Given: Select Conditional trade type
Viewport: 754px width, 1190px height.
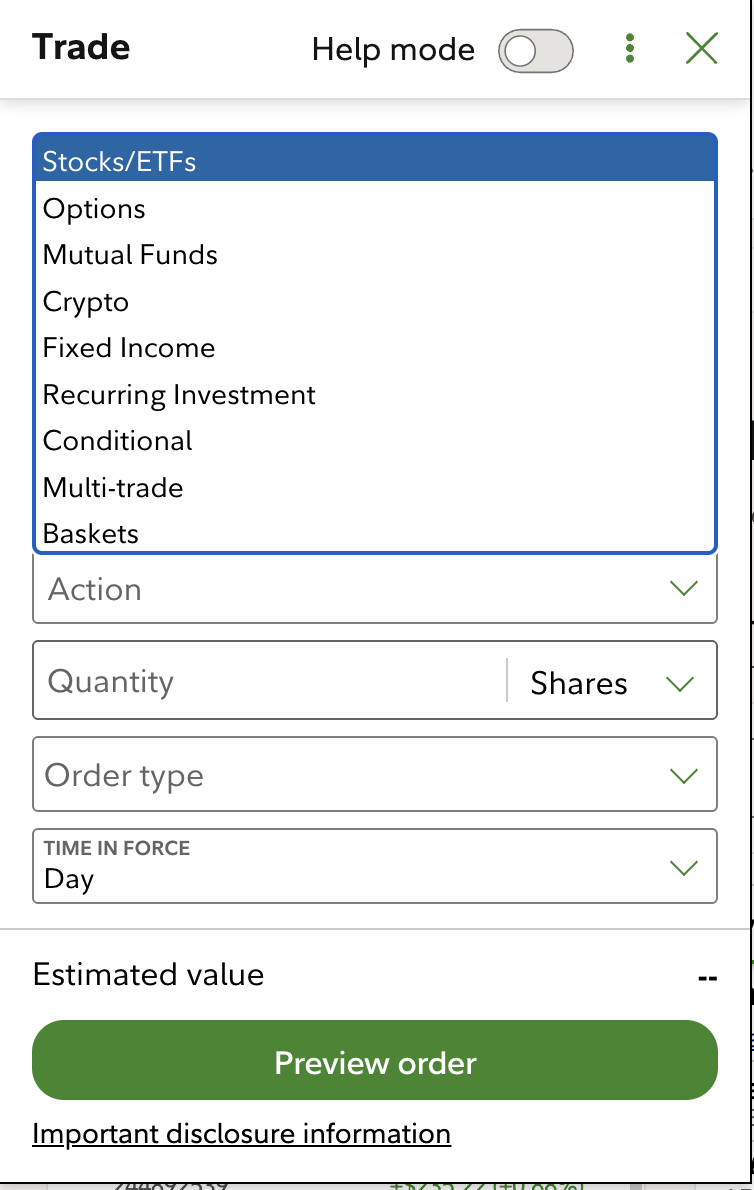Looking at the screenshot, I should [375, 441].
